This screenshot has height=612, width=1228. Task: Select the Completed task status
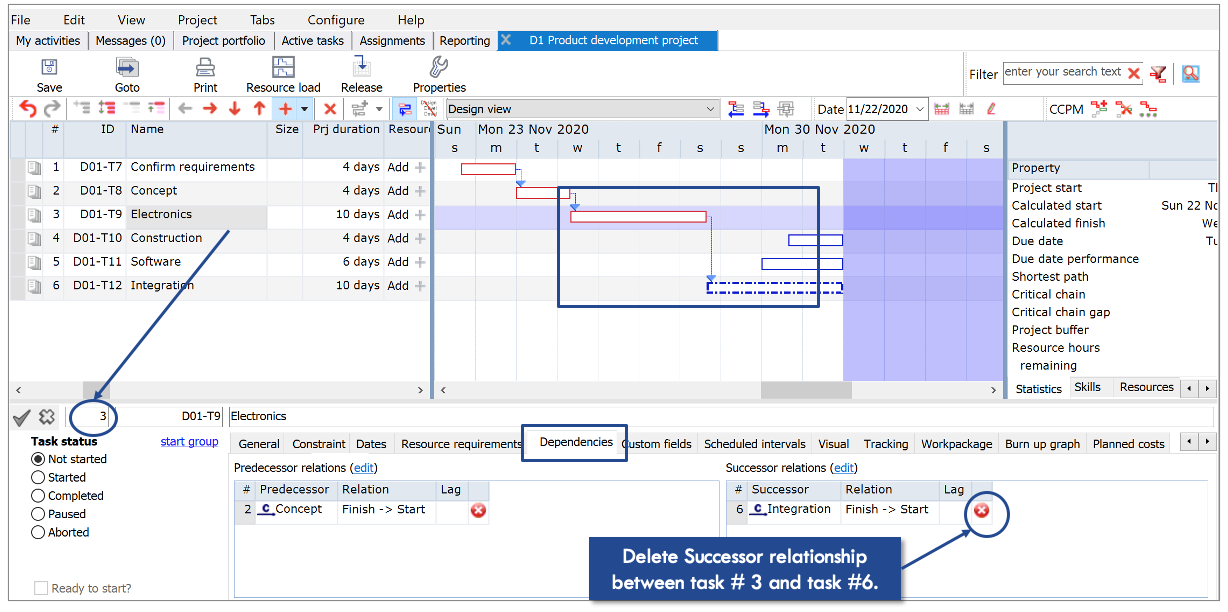tap(39, 496)
